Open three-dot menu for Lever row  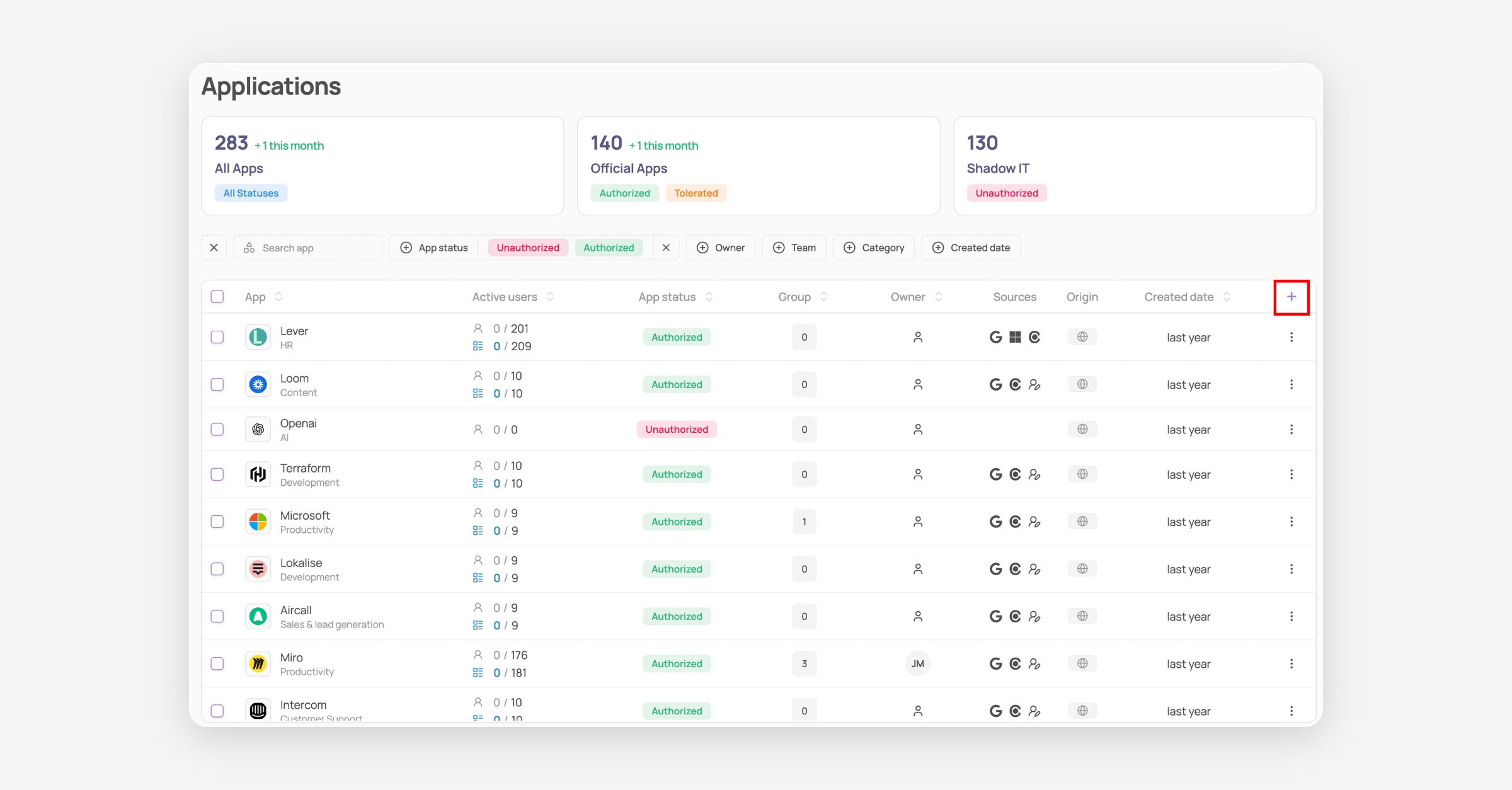tap(1291, 337)
